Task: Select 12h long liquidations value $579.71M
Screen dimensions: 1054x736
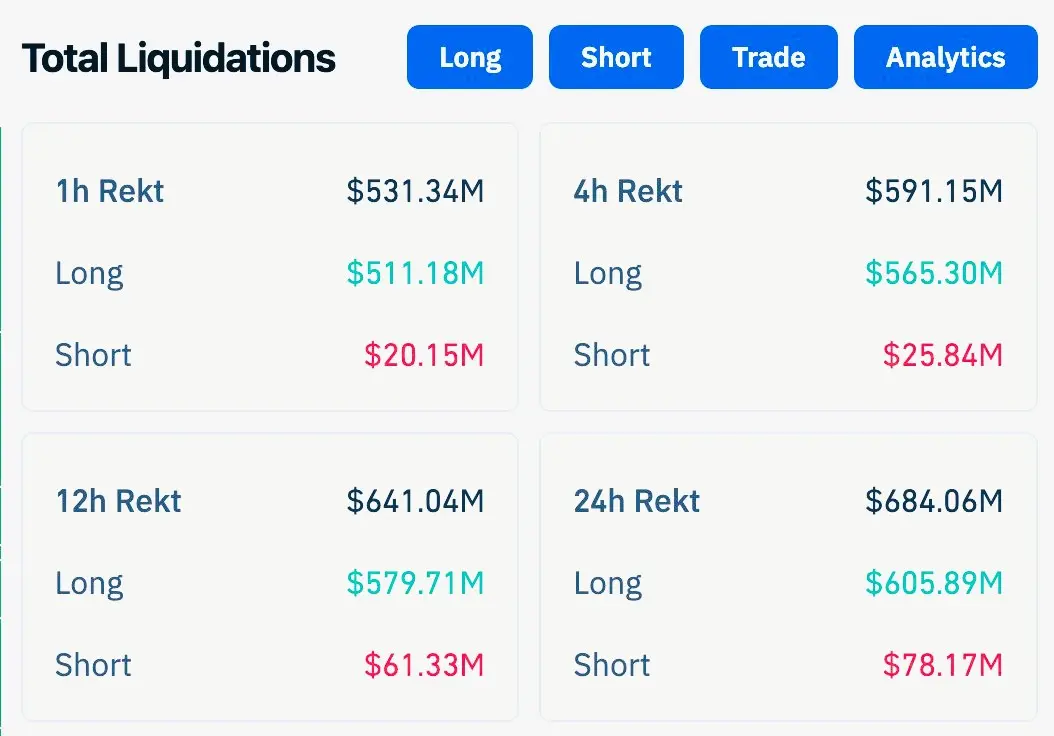Action: (415, 583)
